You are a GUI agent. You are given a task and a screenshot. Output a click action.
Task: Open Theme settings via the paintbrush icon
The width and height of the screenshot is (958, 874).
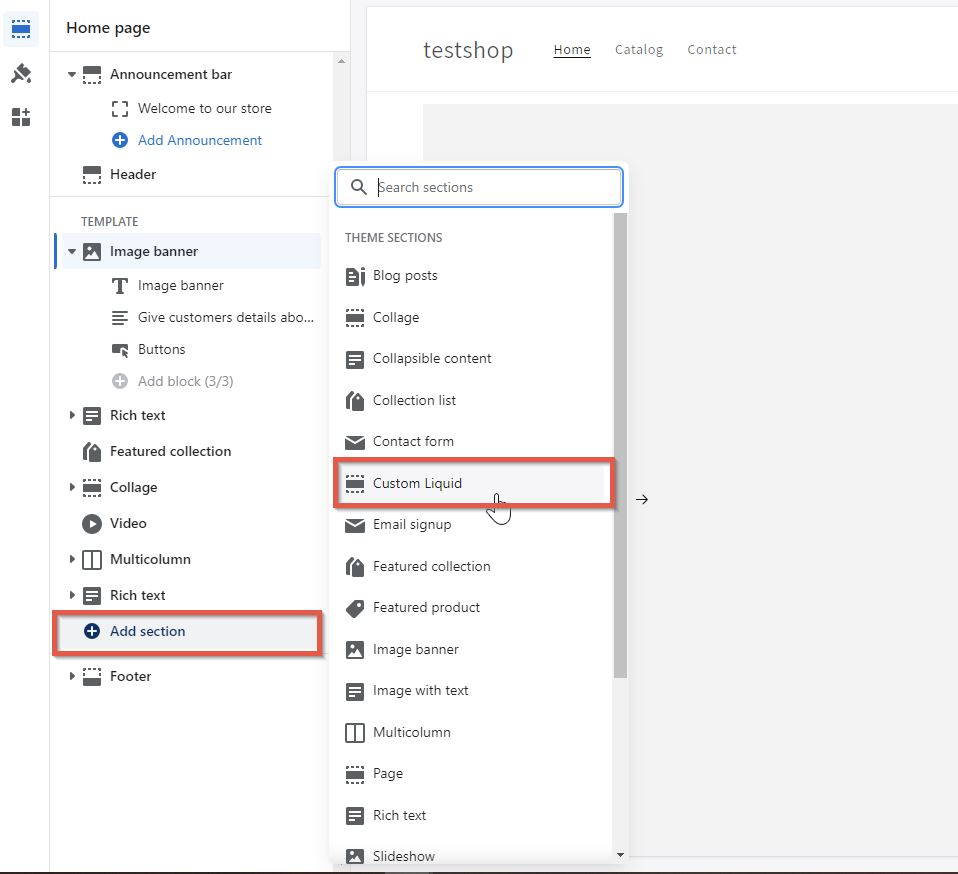point(21,73)
